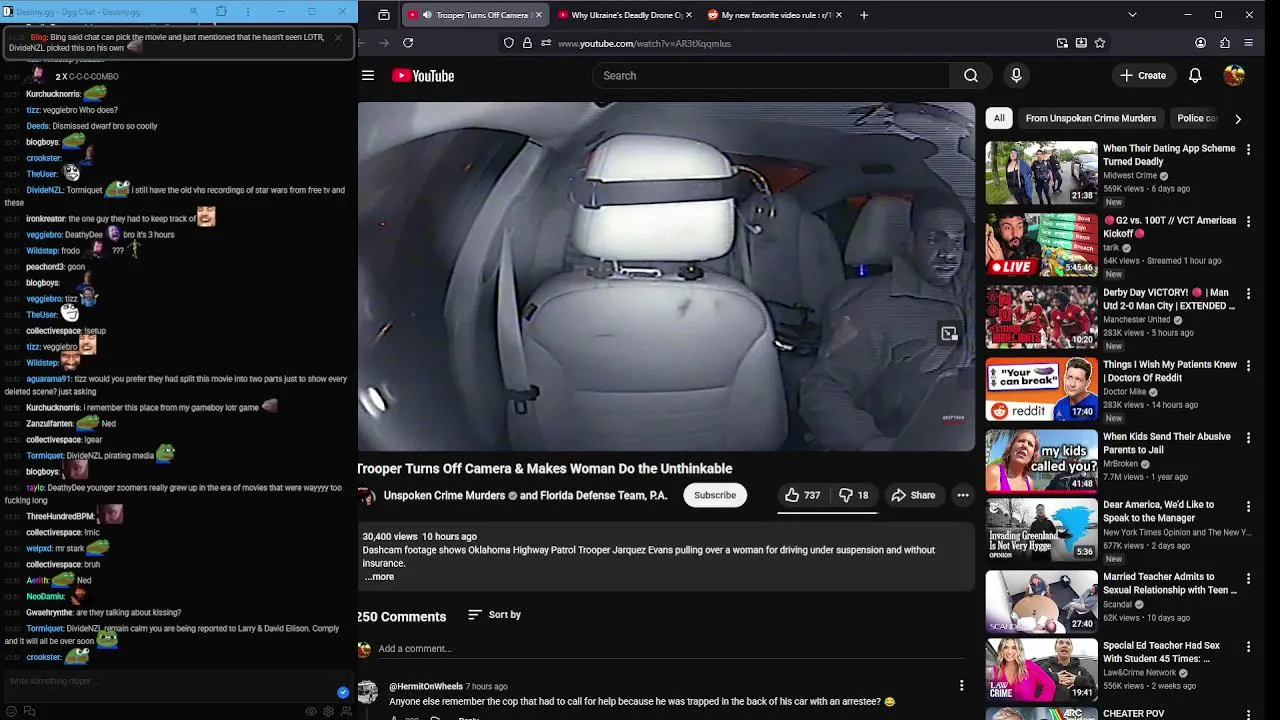Open options for Doctors Of Reddit video
The width and height of the screenshot is (1280, 720).
1248,366
